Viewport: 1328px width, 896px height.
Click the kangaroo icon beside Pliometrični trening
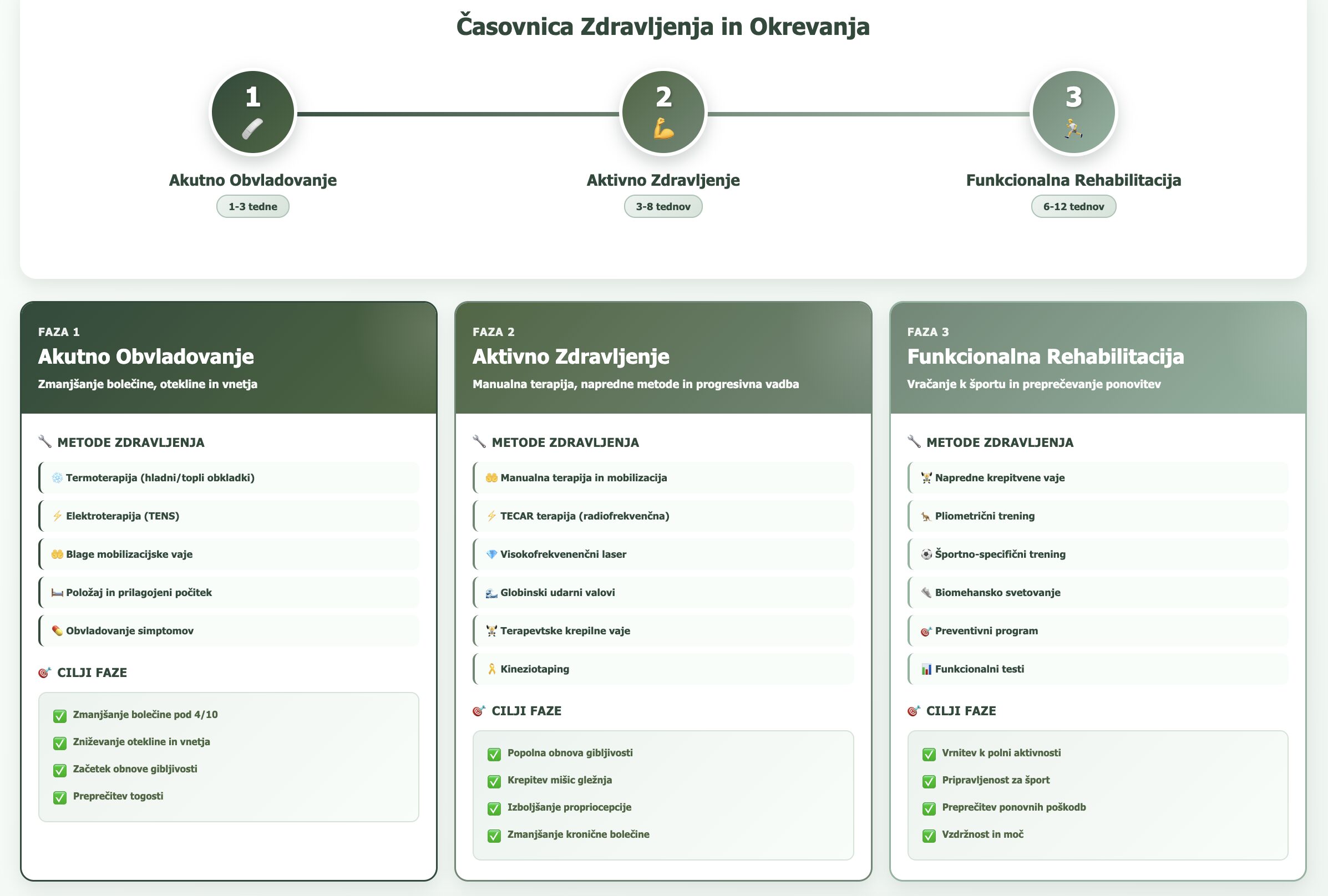click(926, 516)
